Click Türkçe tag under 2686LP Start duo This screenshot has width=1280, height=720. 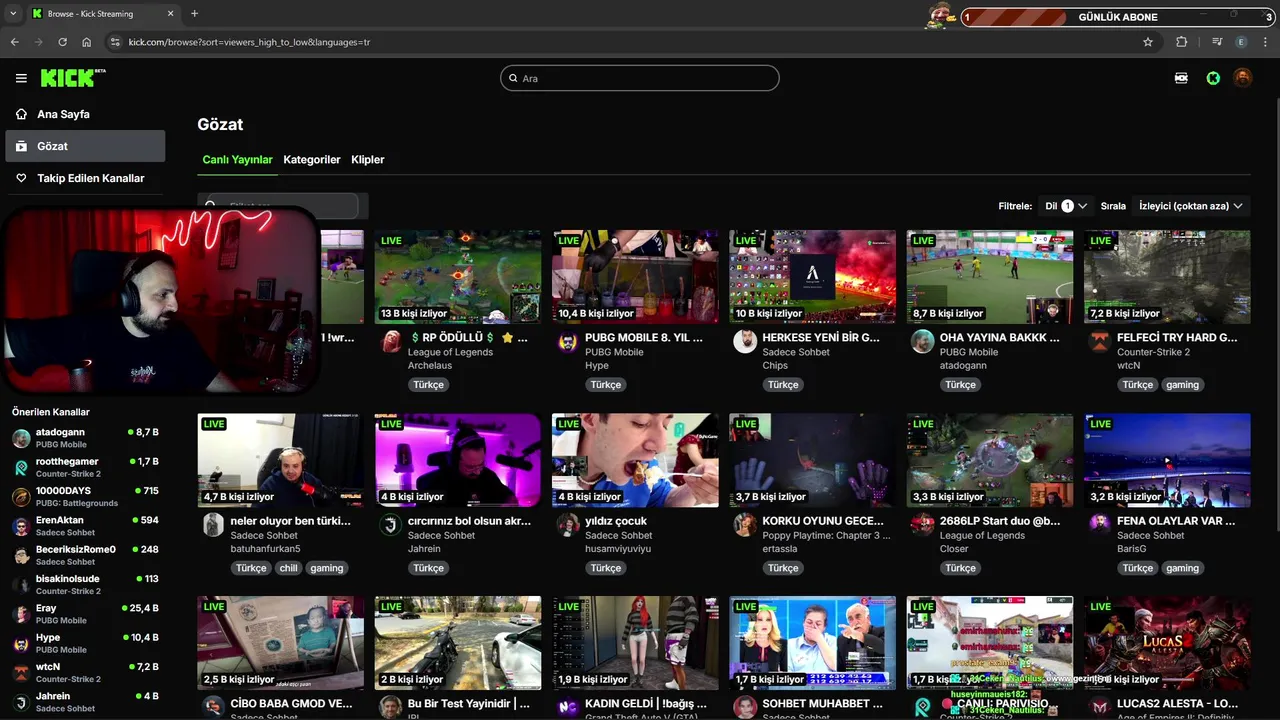pyautogui.click(x=961, y=568)
